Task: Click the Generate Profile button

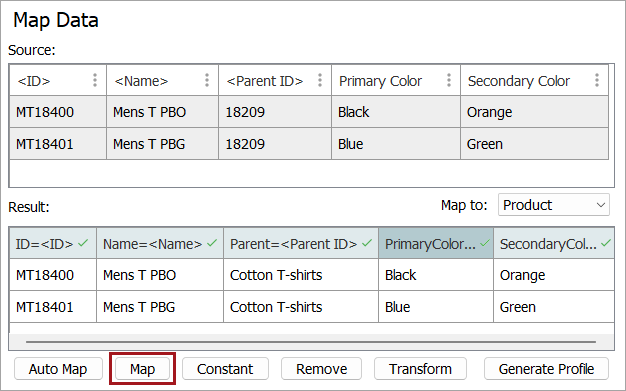Action: pos(546,369)
